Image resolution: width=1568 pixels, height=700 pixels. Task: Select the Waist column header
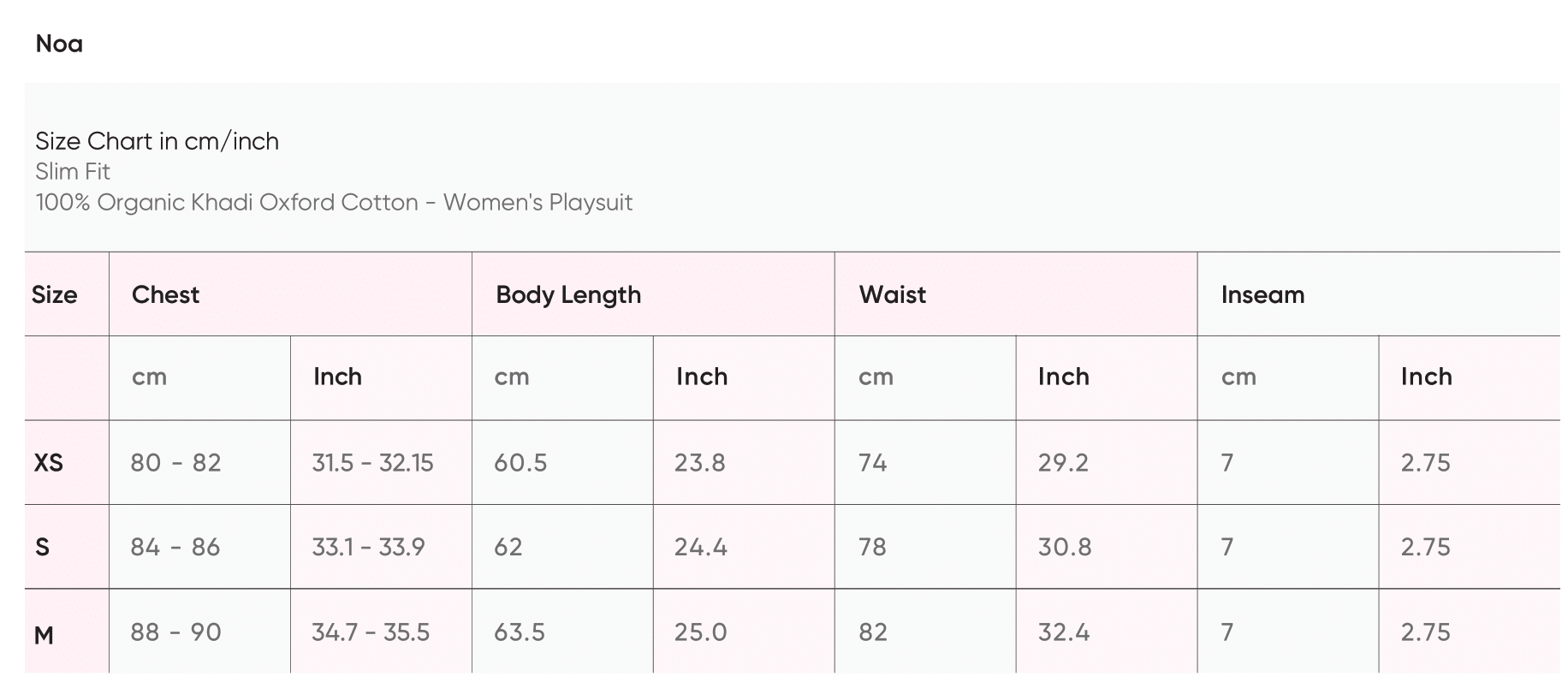click(x=892, y=295)
